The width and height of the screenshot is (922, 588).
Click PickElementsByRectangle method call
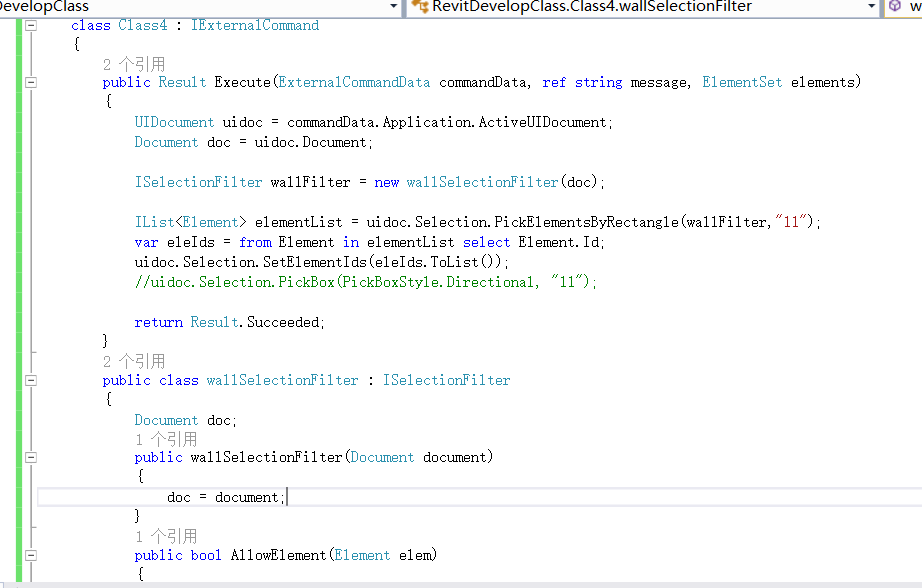click(x=586, y=222)
